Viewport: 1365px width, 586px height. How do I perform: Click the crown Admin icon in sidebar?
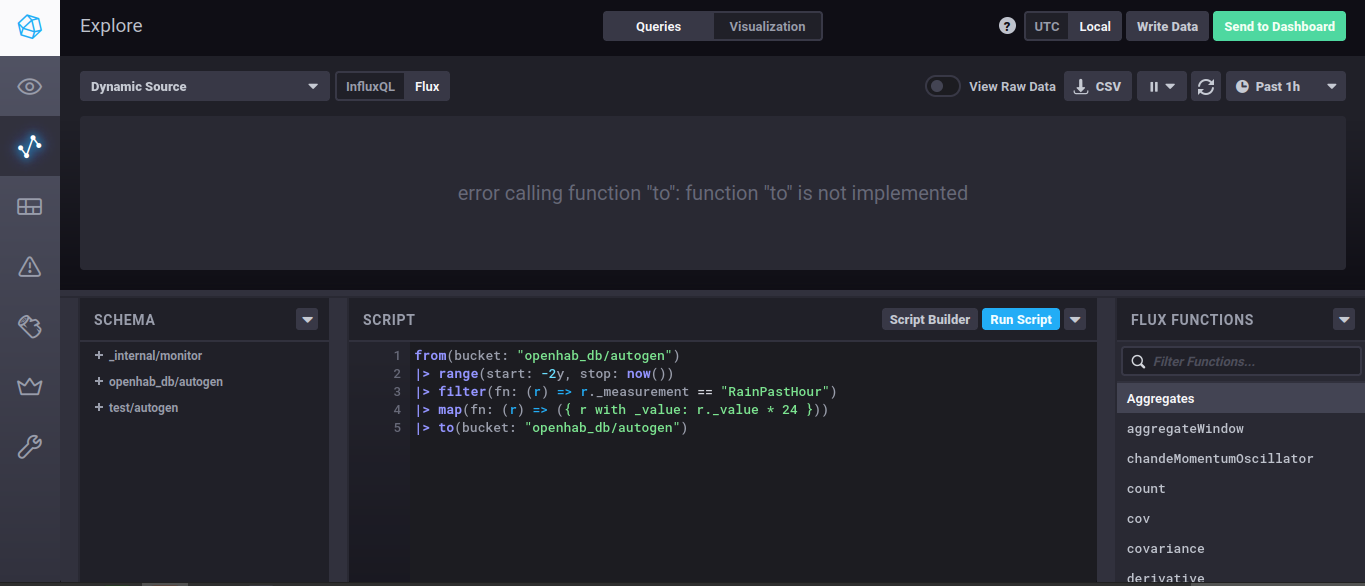(29, 386)
